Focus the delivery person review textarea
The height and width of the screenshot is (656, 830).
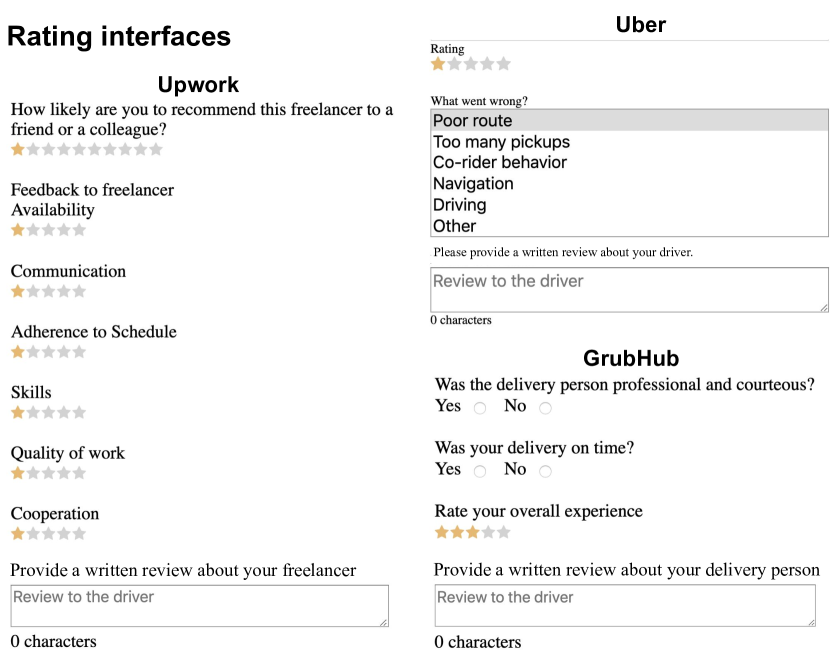click(x=624, y=606)
